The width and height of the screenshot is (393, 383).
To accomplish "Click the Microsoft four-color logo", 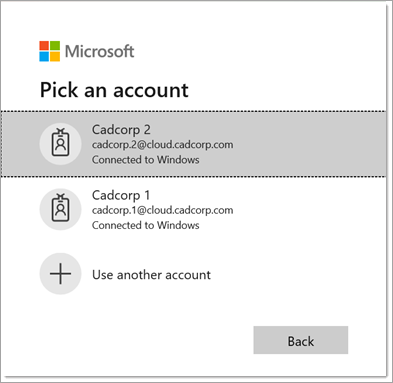I will coord(50,51).
